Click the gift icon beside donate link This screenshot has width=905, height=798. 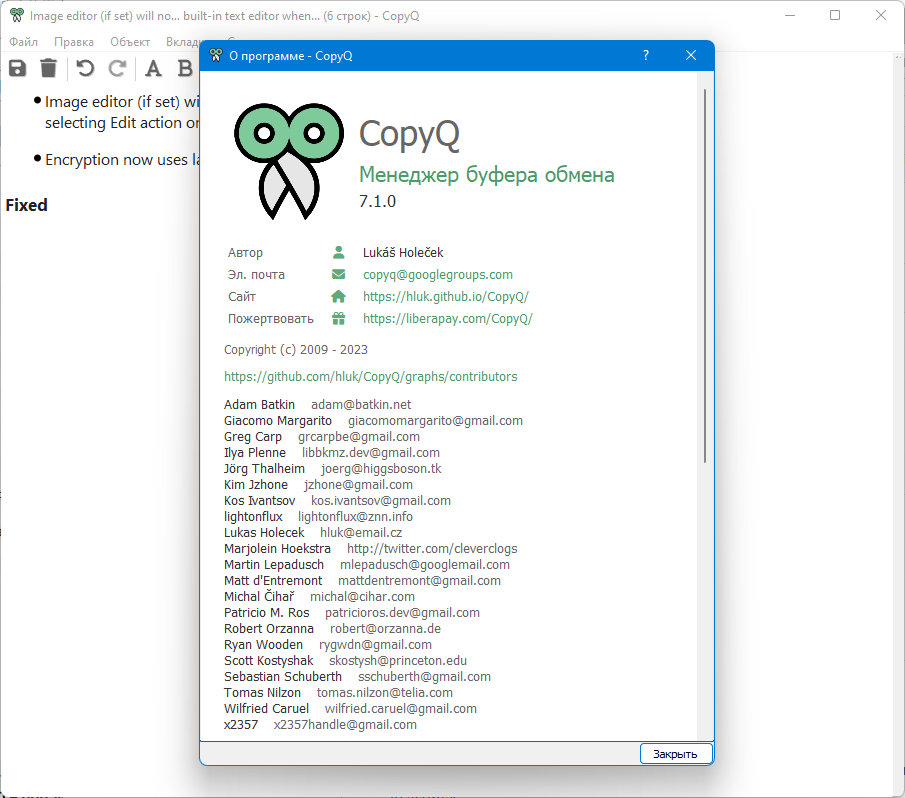point(338,318)
